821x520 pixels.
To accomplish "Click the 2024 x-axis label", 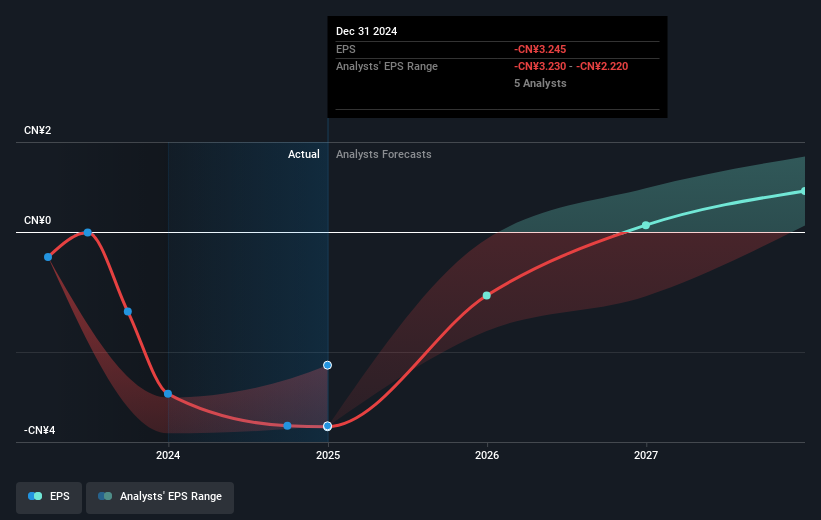I will [x=168, y=455].
